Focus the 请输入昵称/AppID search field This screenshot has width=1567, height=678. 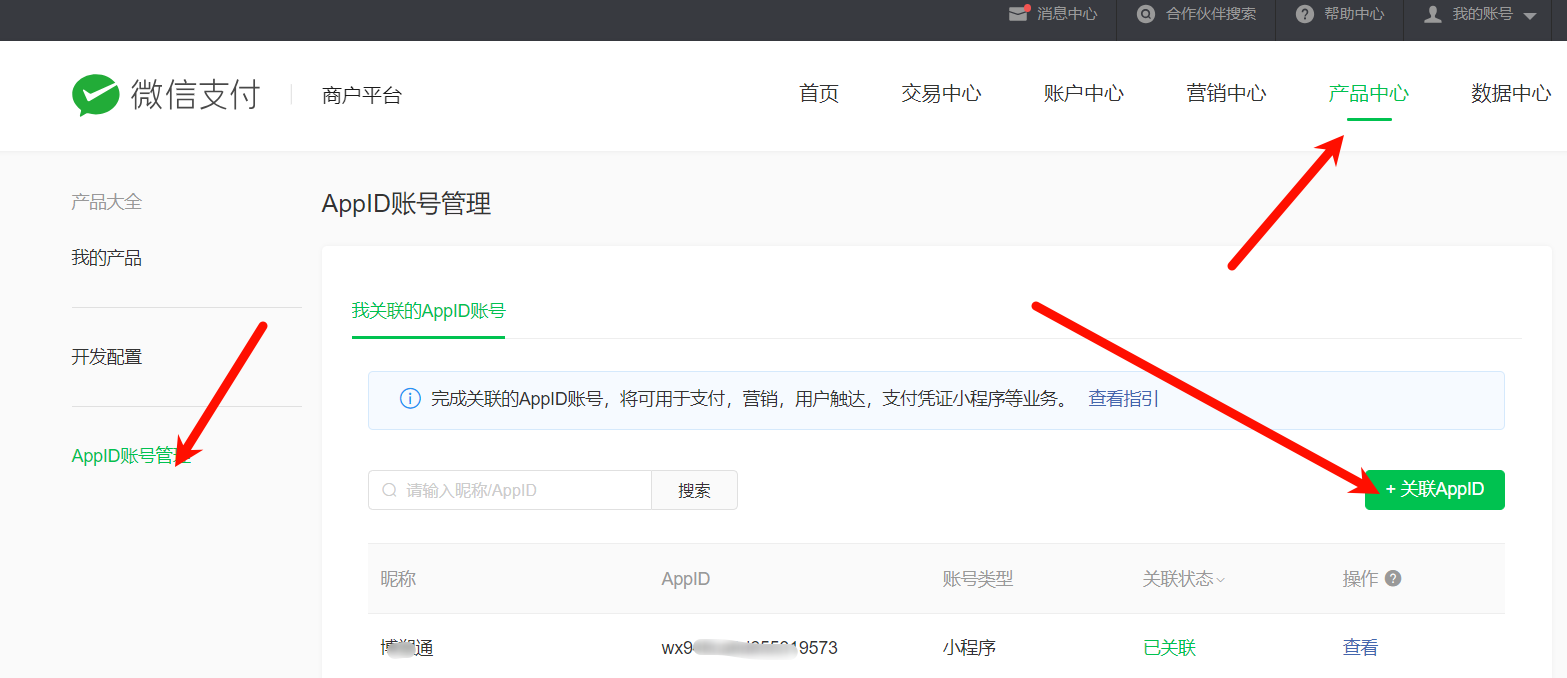coord(510,490)
